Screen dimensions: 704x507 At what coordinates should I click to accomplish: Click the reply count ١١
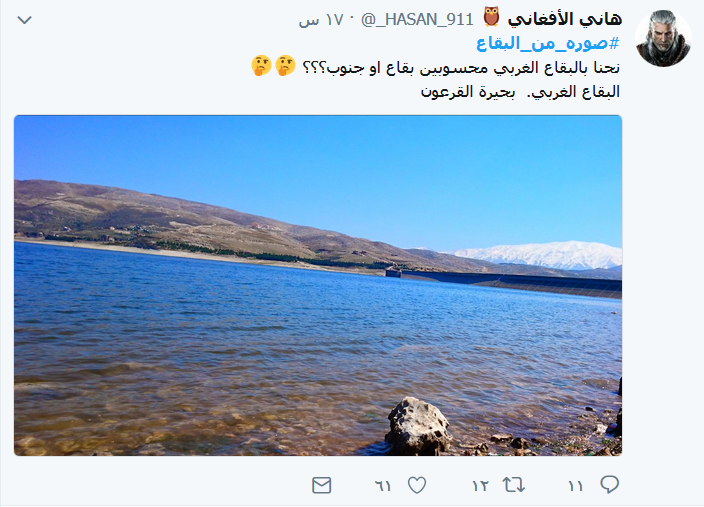[x=576, y=486]
